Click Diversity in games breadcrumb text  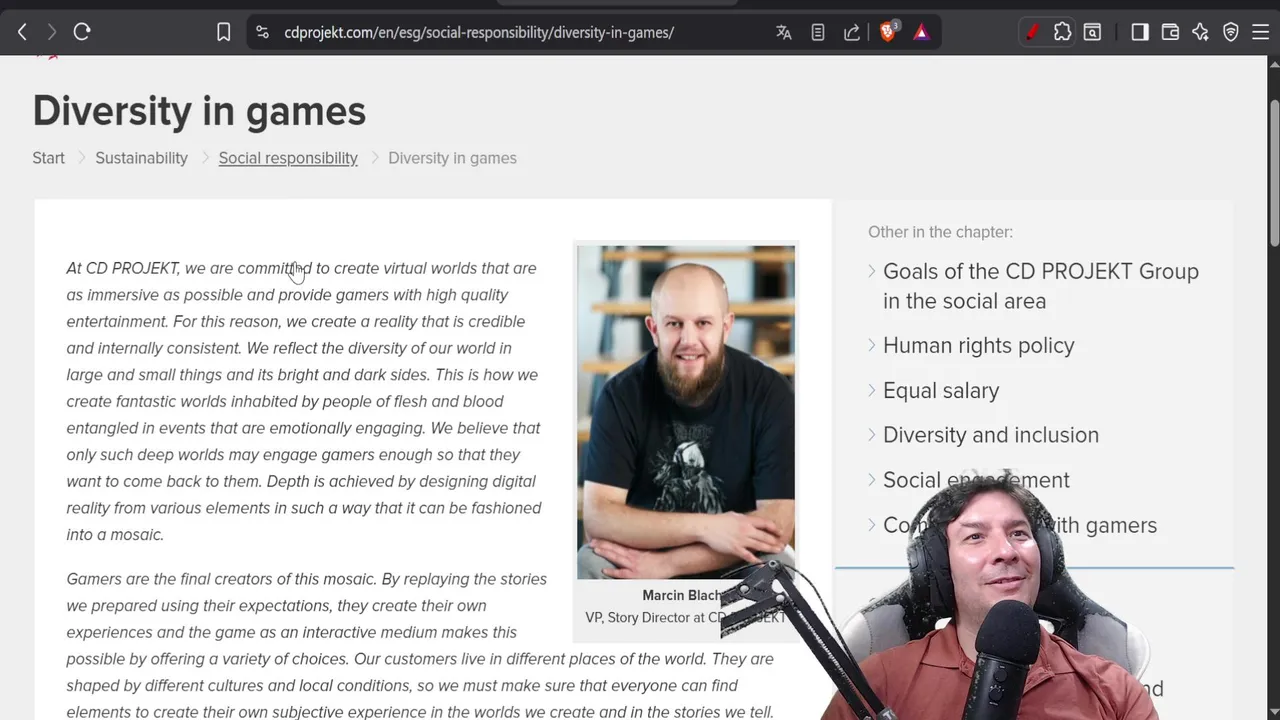tap(452, 158)
